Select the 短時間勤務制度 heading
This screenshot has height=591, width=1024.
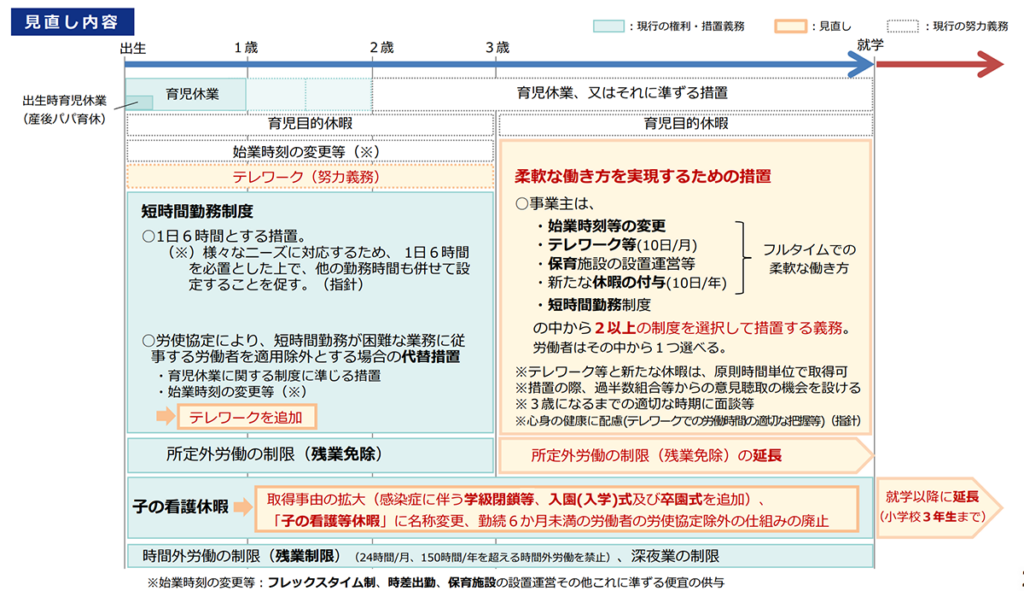(197, 212)
